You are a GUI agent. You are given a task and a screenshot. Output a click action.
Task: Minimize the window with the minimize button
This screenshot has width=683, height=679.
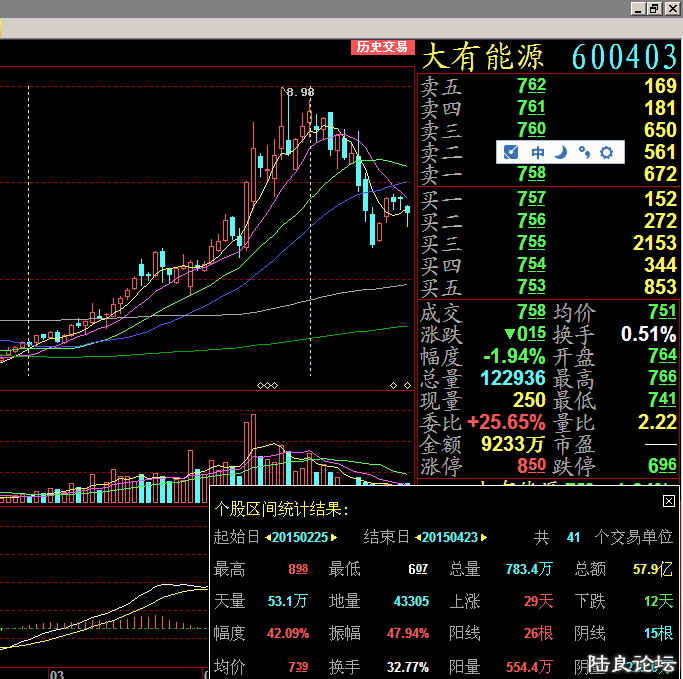click(637, 8)
